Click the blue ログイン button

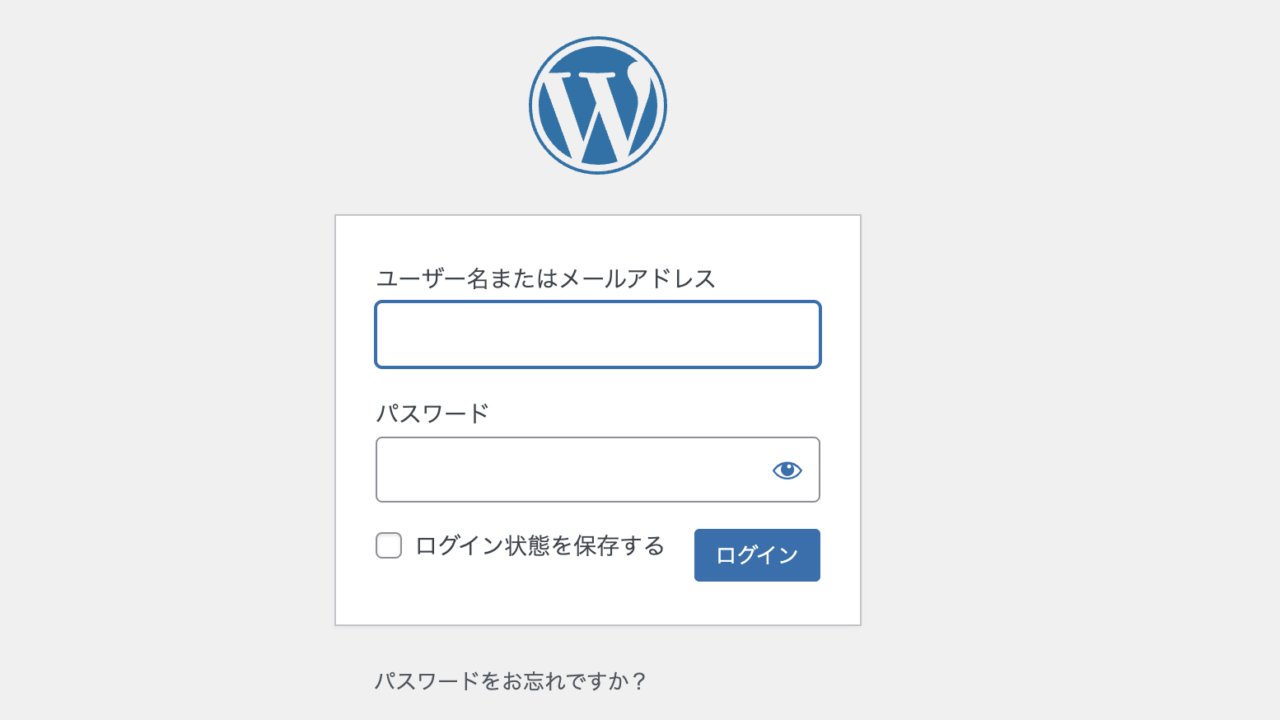click(757, 555)
